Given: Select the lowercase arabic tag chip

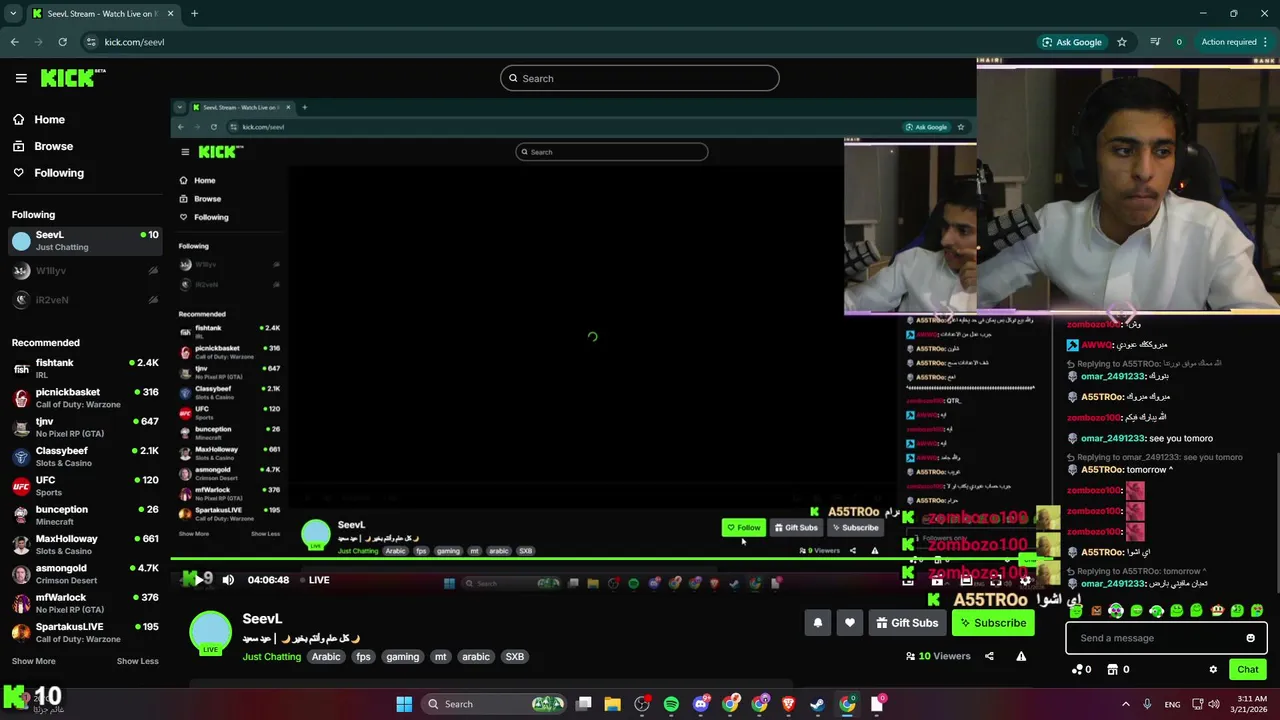Looking at the screenshot, I should [476, 657].
